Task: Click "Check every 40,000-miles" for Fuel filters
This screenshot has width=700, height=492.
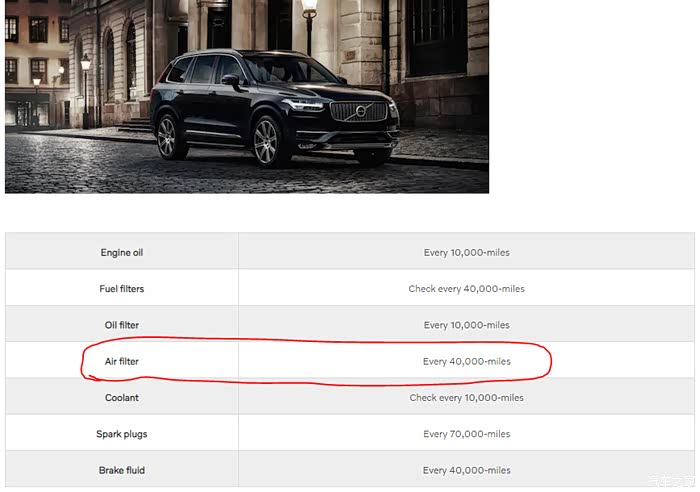Action: coord(466,289)
